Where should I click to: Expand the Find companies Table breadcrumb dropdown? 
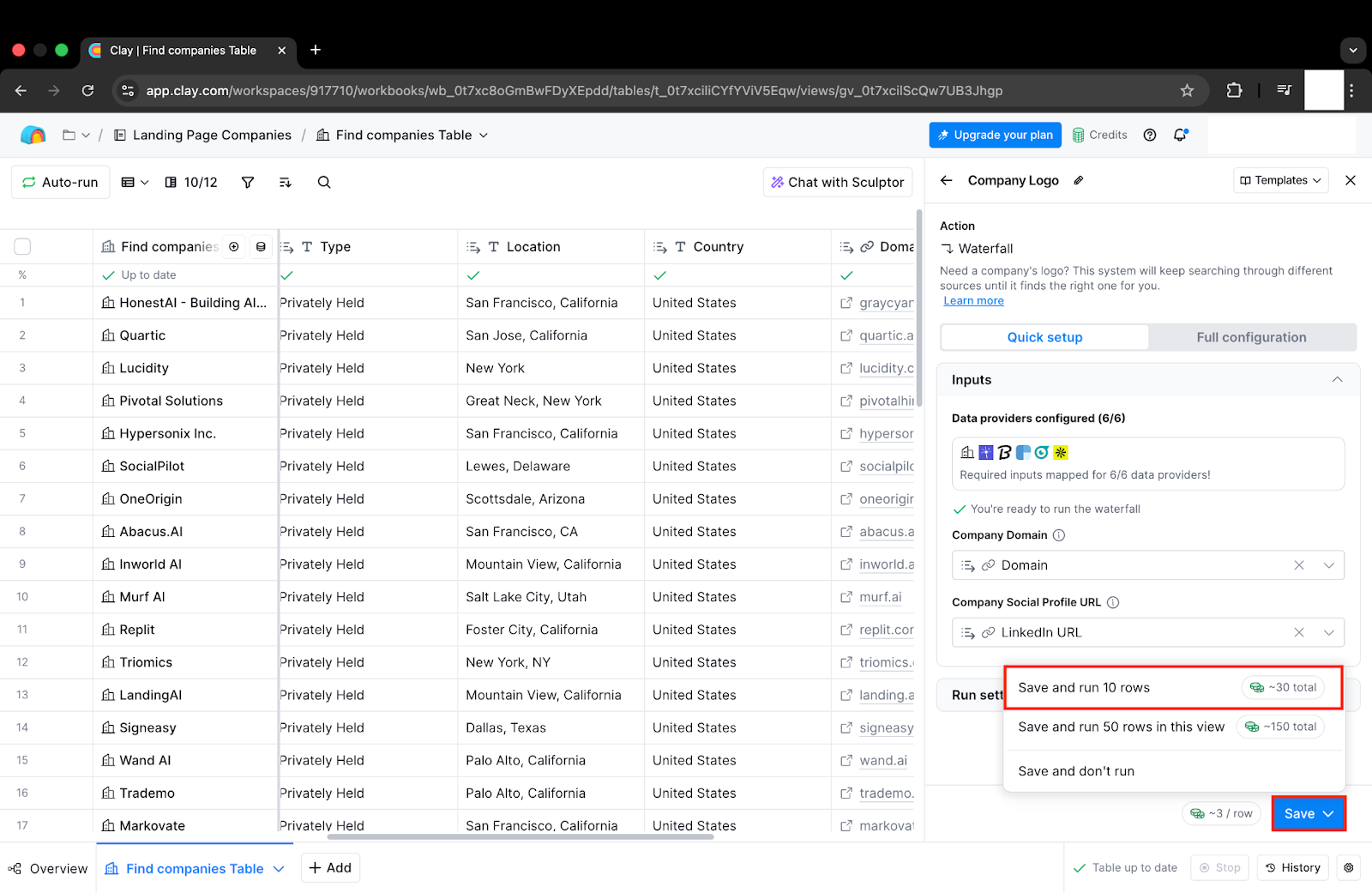tap(484, 135)
